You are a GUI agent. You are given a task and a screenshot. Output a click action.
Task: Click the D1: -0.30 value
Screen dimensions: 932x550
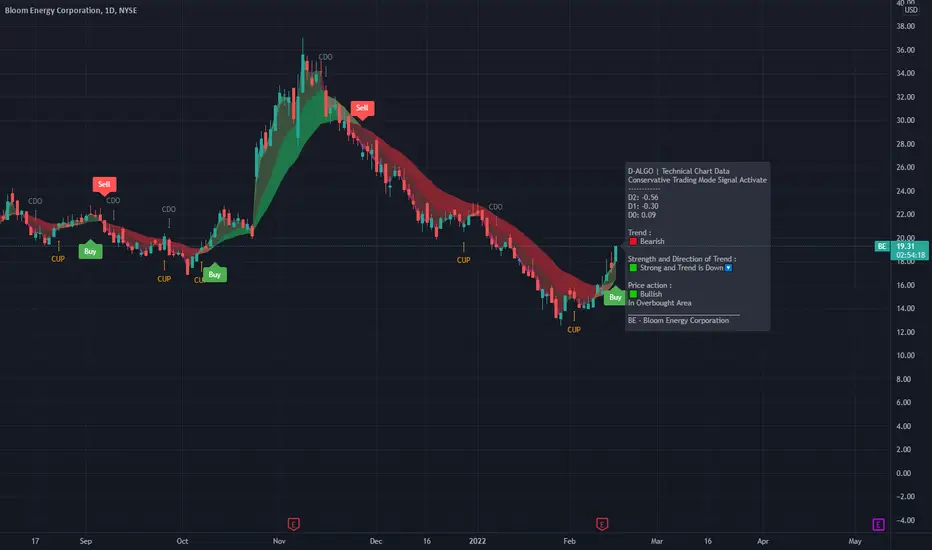[643, 206]
